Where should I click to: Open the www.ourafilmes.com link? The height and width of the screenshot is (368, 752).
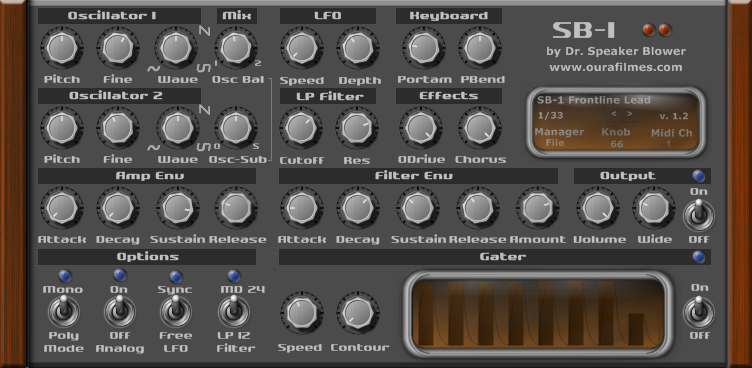(616, 67)
